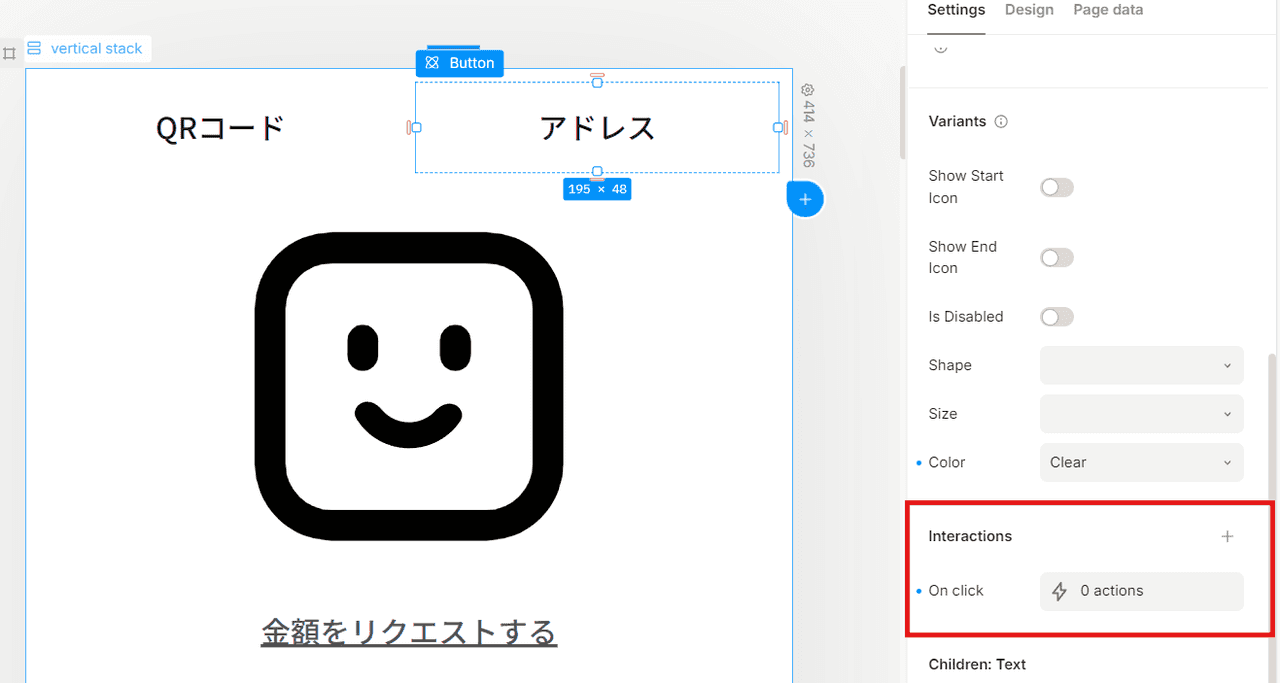Click the Button component label tag
The image size is (1280, 683).
460,63
